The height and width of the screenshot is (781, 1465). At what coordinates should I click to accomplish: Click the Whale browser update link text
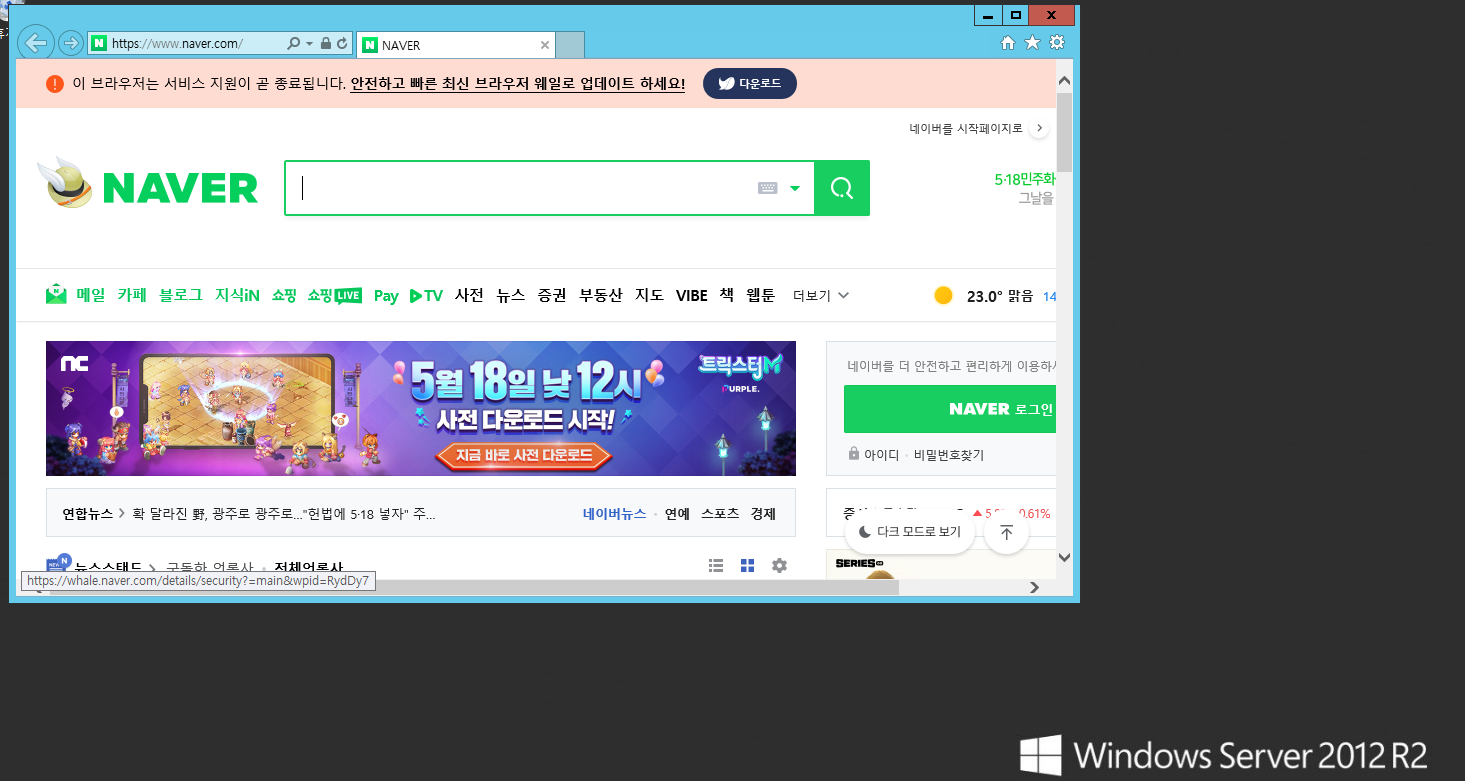click(518, 84)
